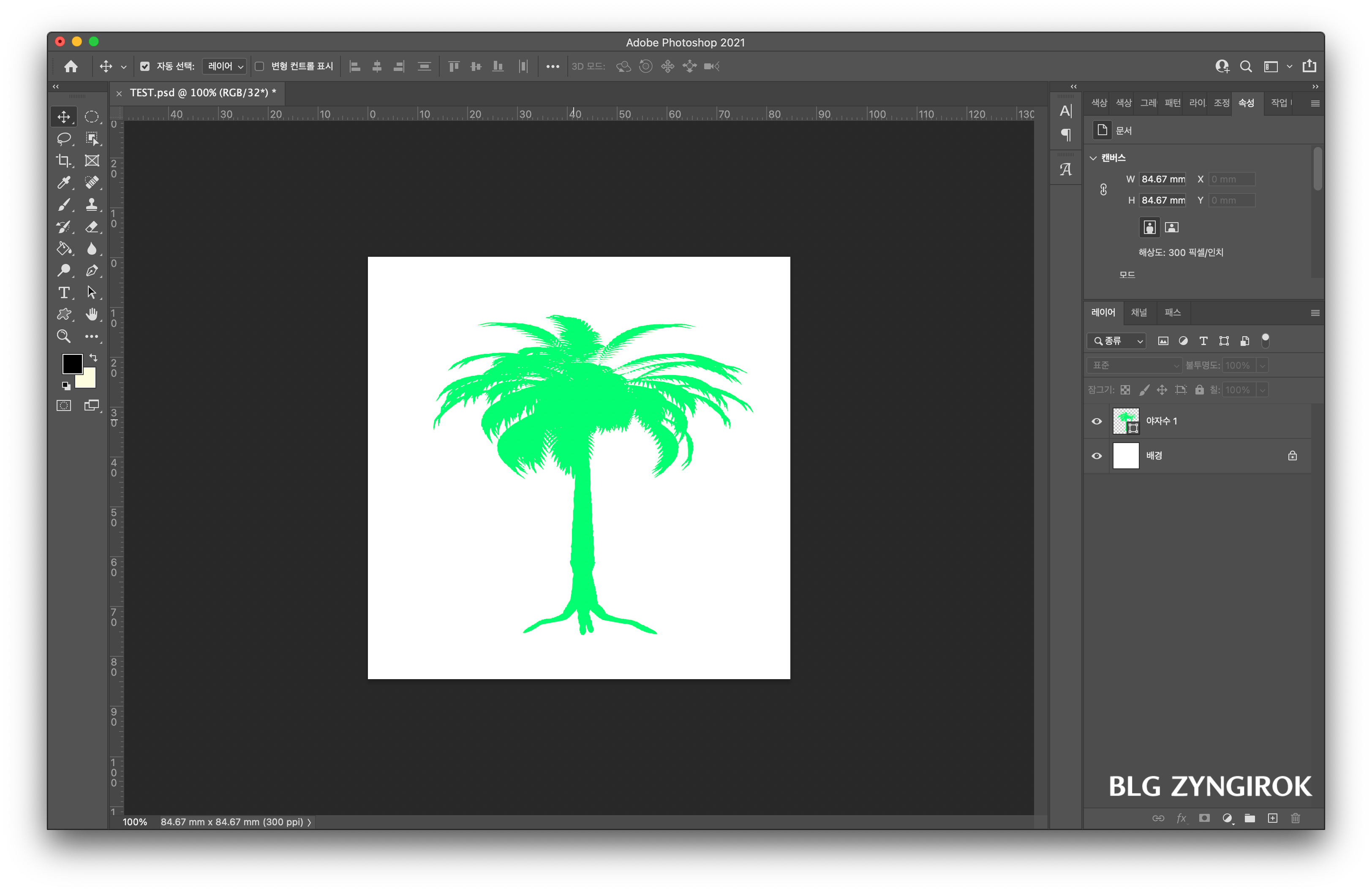Open the 종류 layer filter dropdown
Image resolution: width=1372 pixels, height=892 pixels.
point(1116,341)
